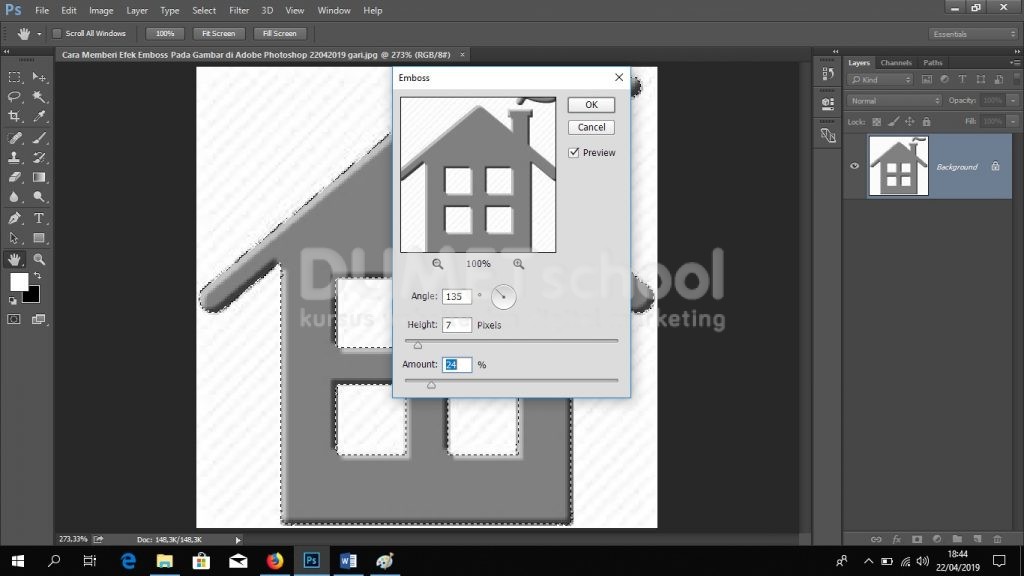Zoom in the Emboss preview
Viewport: 1024px width, 576px height.
tap(519, 264)
